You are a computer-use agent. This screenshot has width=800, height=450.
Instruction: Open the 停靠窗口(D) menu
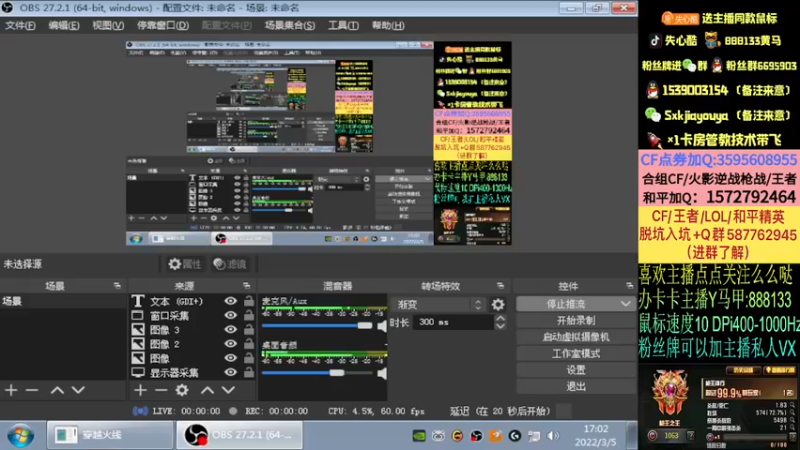pos(163,26)
